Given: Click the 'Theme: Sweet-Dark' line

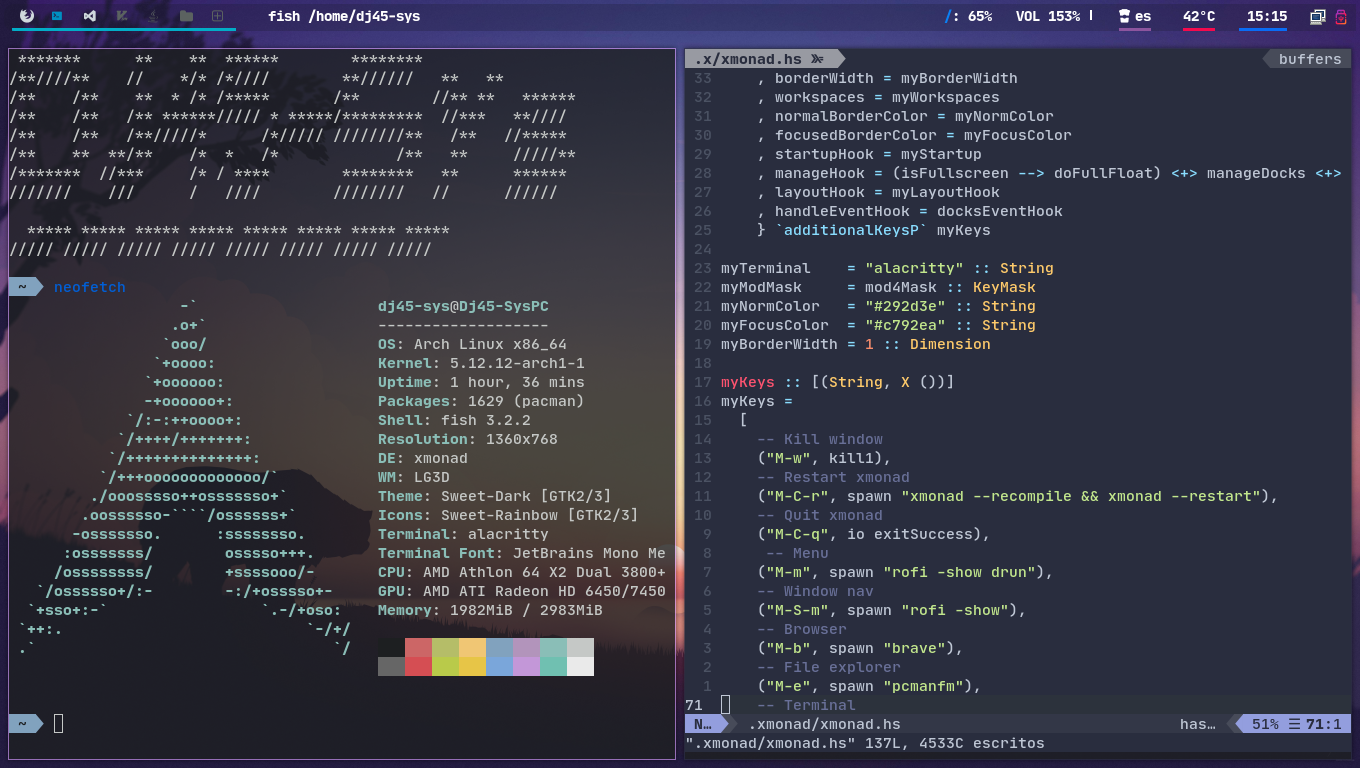Looking at the screenshot, I should 495,496.
